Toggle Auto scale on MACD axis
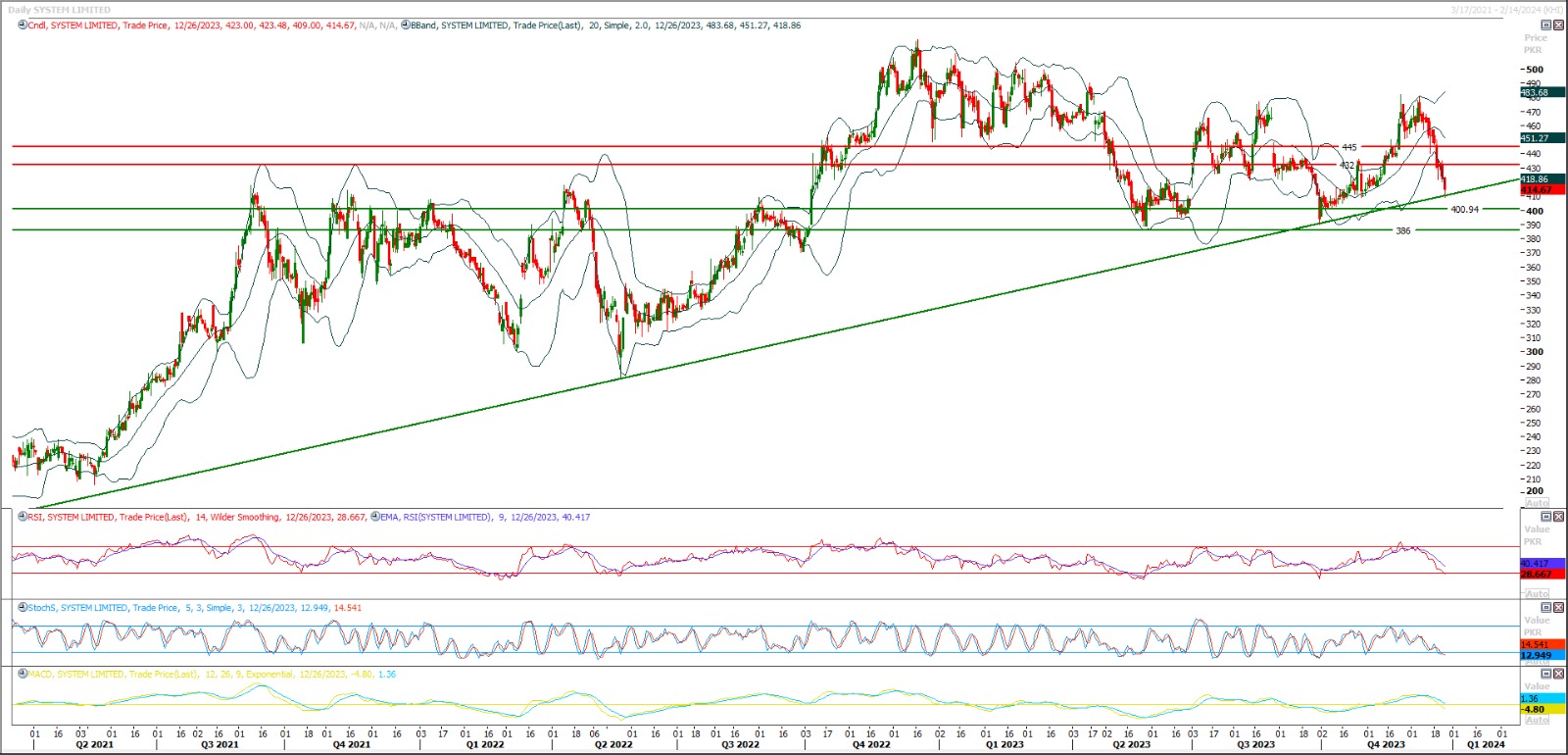 click(x=1537, y=720)
